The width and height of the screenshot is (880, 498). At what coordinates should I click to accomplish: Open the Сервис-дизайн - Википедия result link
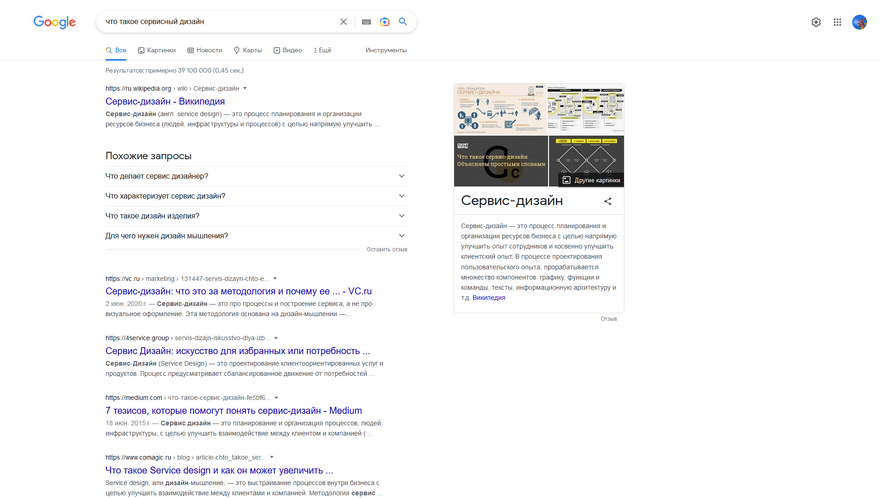point(165,101)
